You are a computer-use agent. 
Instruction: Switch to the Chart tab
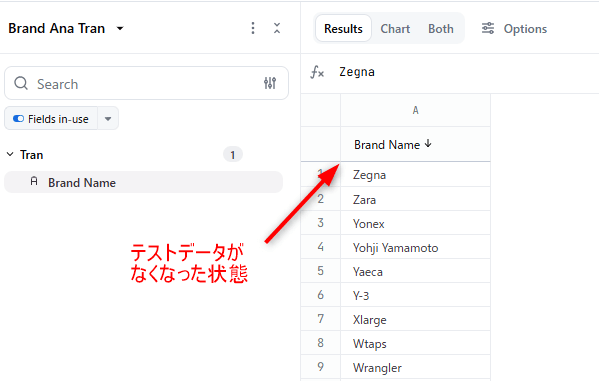[x=395, y=29]
